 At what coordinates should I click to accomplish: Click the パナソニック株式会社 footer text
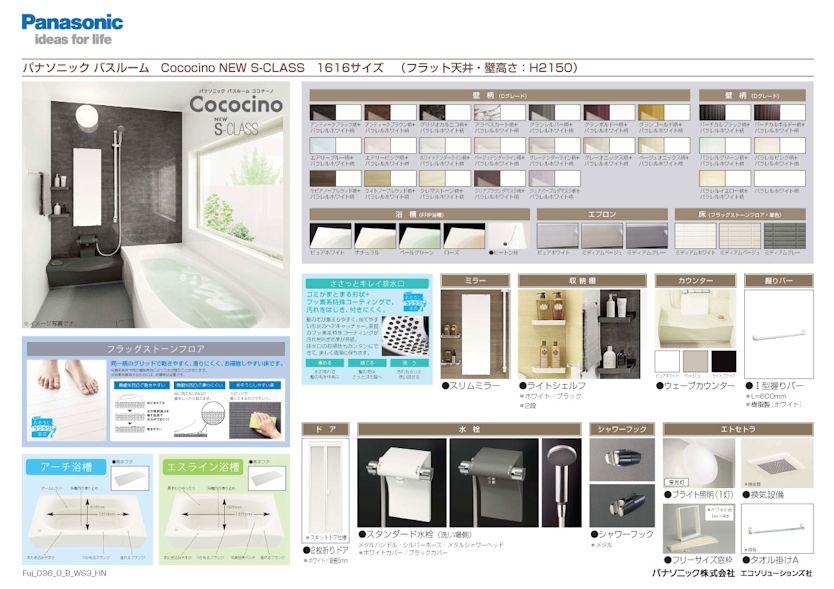tap(693, 573)
